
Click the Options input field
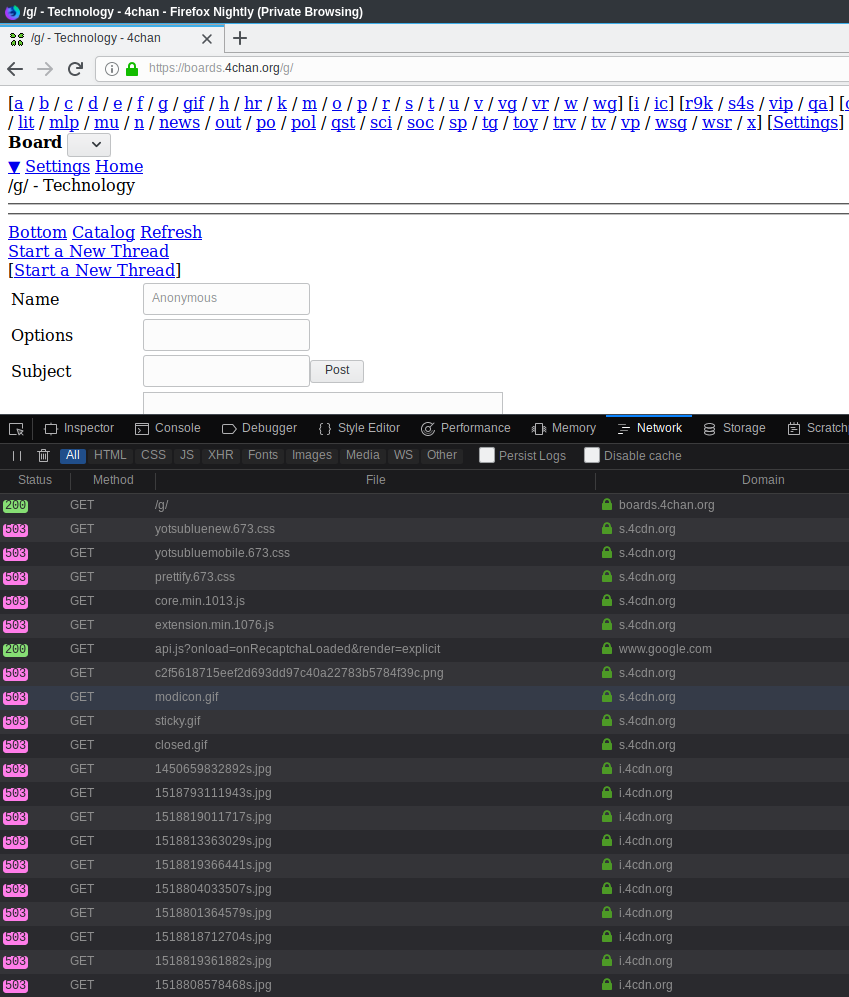click(x=226, y=335)
